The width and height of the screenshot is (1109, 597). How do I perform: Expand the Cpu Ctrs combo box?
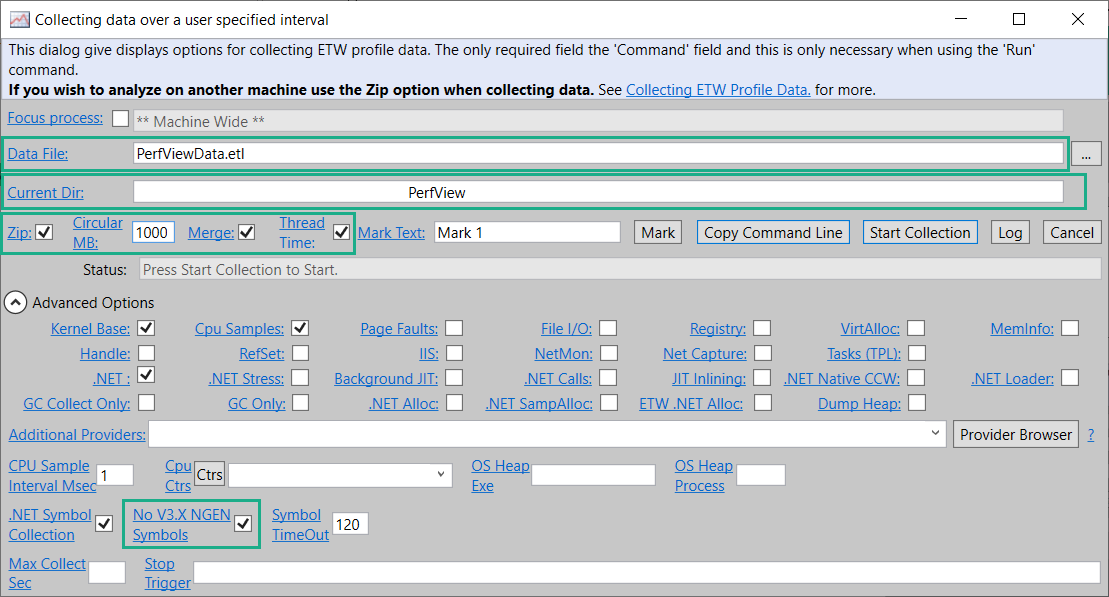click(441, 475)
